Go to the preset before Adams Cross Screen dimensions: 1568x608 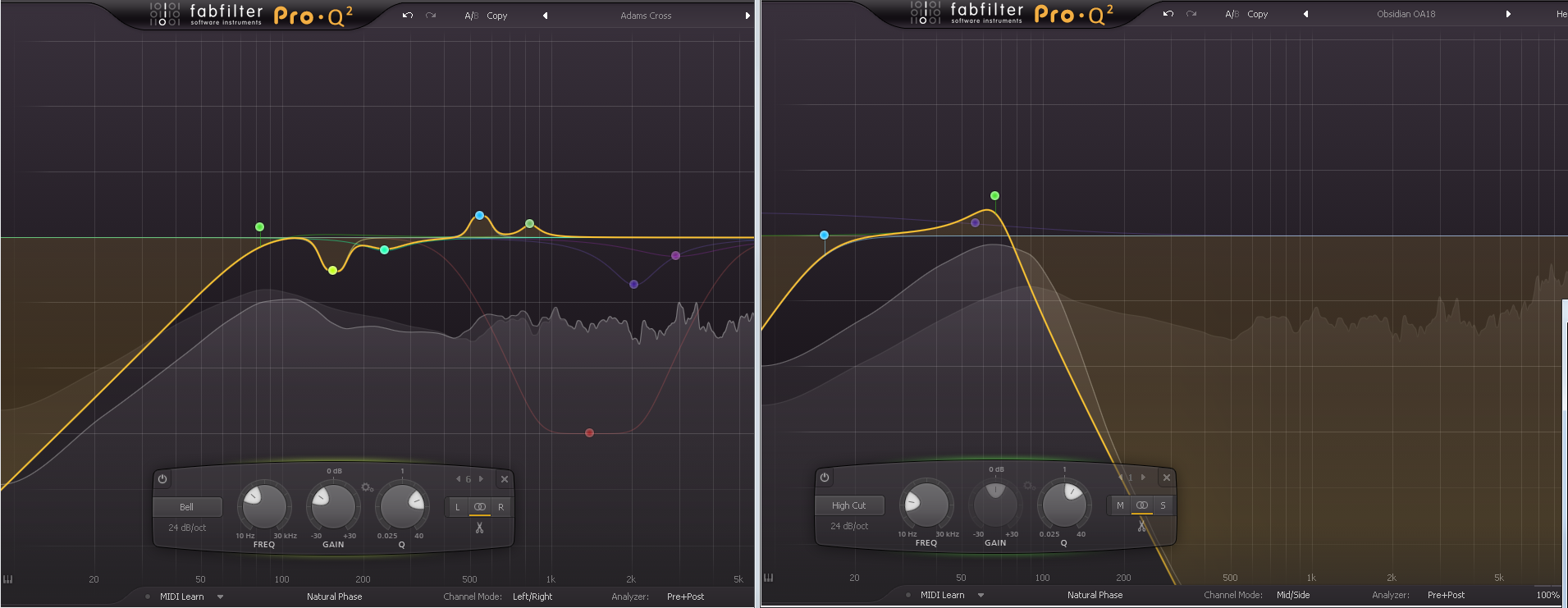coord(545,16)
